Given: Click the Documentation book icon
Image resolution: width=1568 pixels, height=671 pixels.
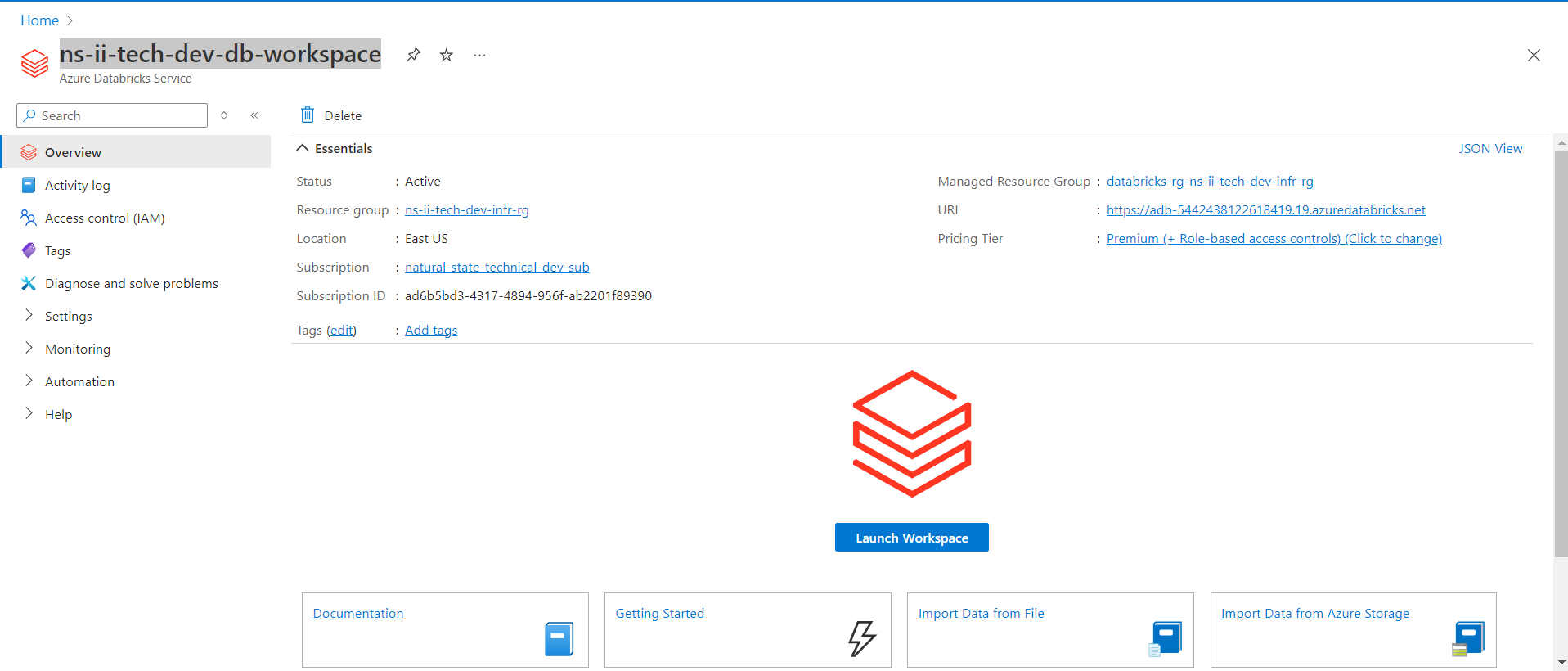Looking at the screenshot, I should tap(559, 639).
